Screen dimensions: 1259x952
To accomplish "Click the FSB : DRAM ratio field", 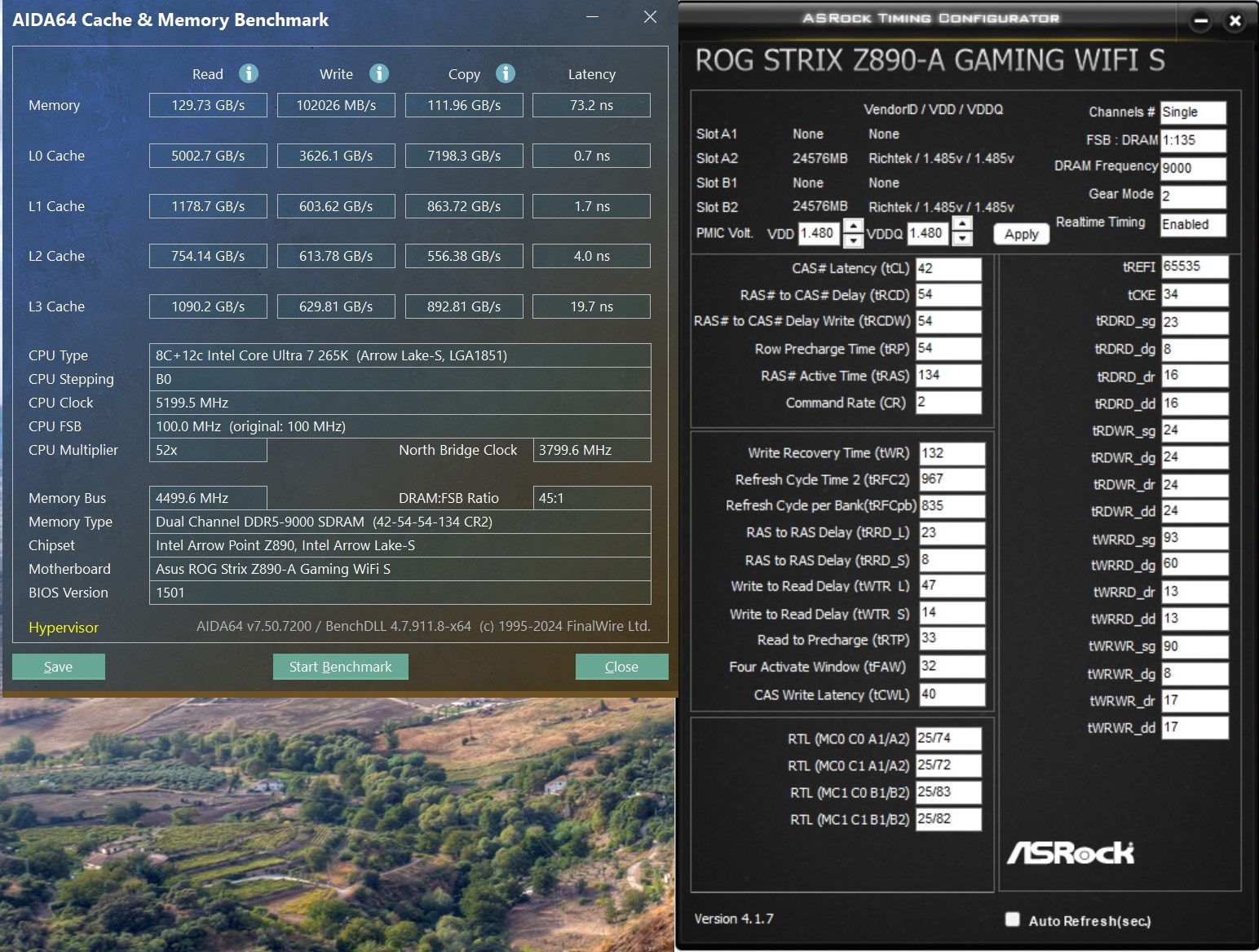I will click(1193, 140).
